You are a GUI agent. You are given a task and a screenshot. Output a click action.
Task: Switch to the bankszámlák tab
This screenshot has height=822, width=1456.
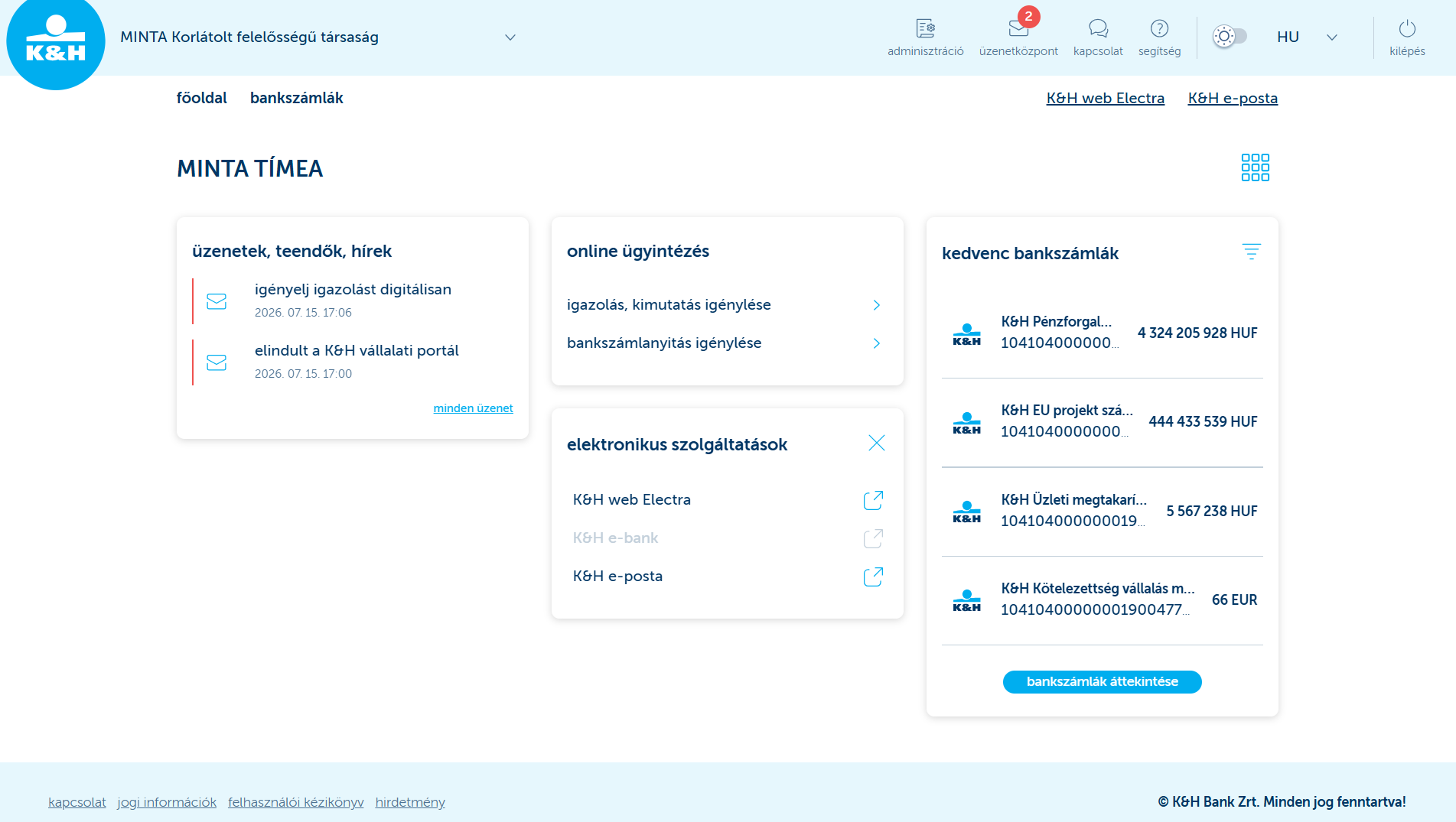(x=297, y=98)
